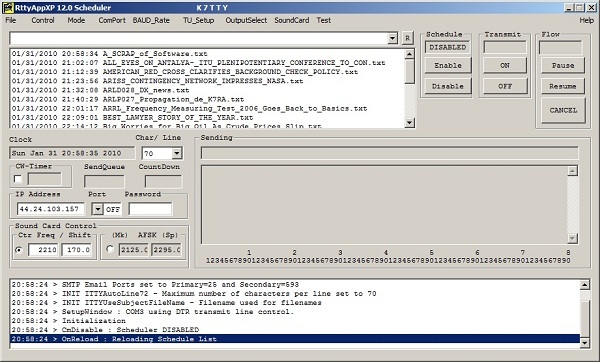Image resolution: width=600 pixels, height=362 pixels.
Task: Select ARLD028_DX_news.txt schedule entry
Action: tap(208, 90)
